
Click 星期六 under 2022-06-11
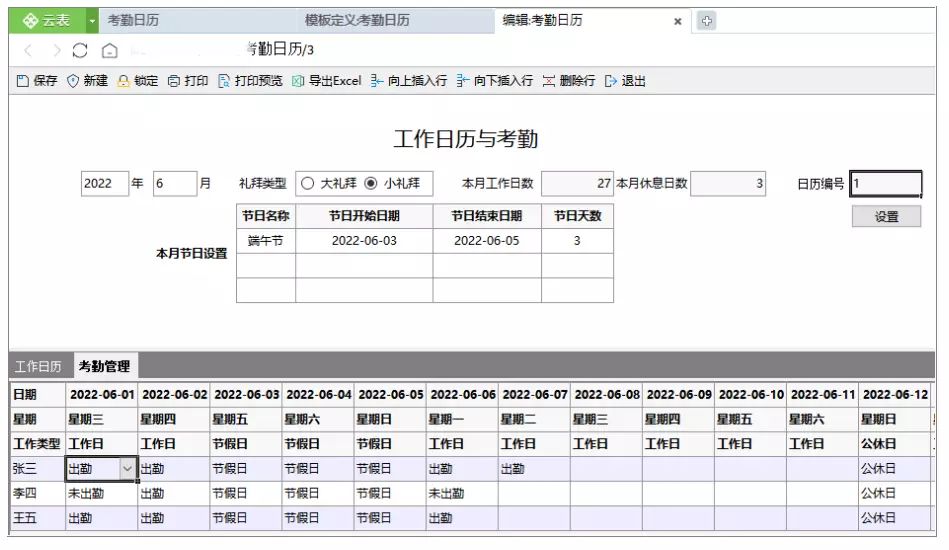point(822,419)
